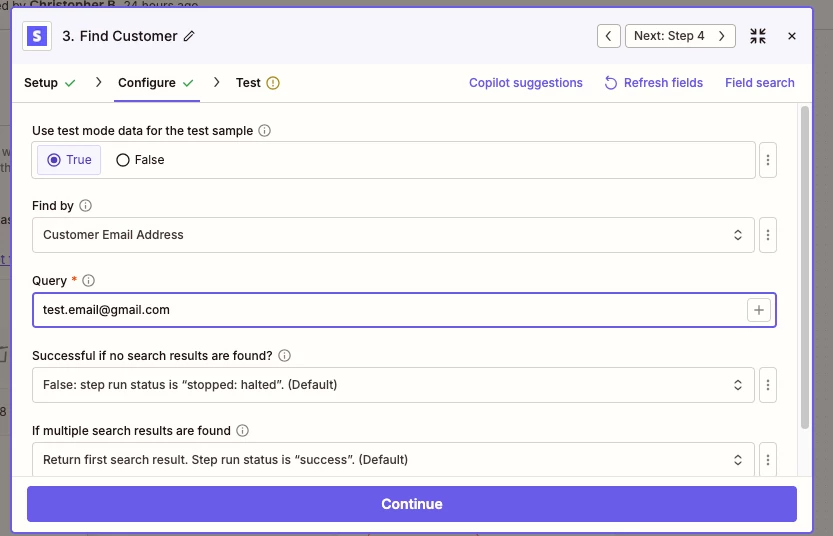833x536 pixels.
Task: Show info for the Query field
Action: 88,280
